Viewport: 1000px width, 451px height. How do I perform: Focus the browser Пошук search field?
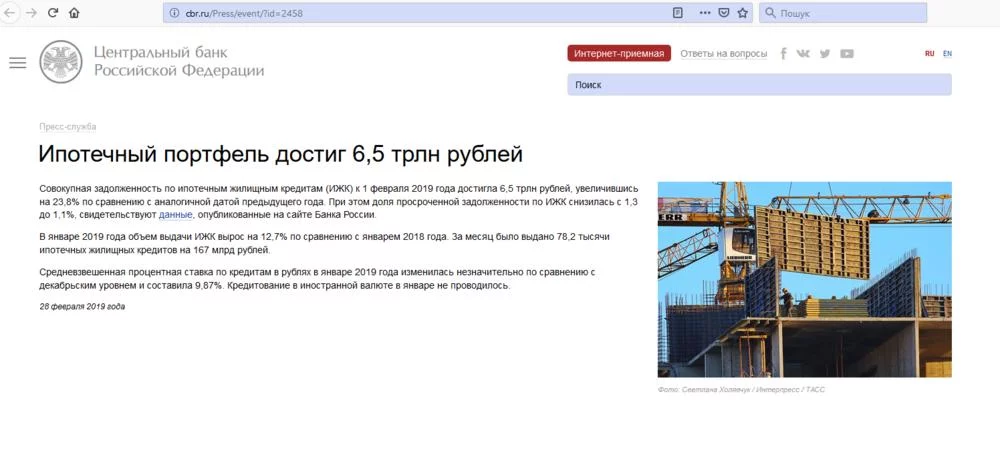[842, 13]
